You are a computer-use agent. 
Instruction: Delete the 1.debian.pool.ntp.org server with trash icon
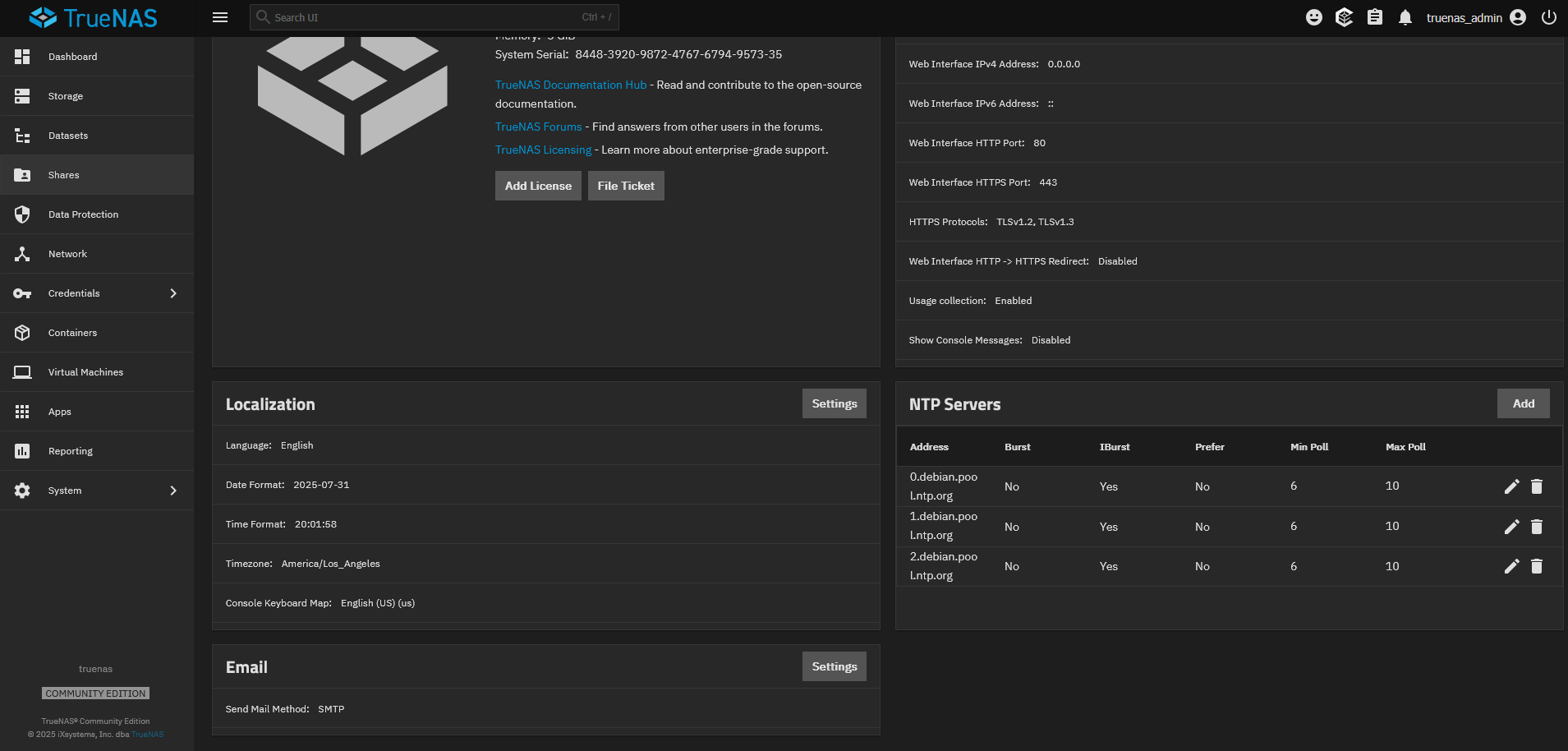pyautogui.click(x=1537, y=527)
